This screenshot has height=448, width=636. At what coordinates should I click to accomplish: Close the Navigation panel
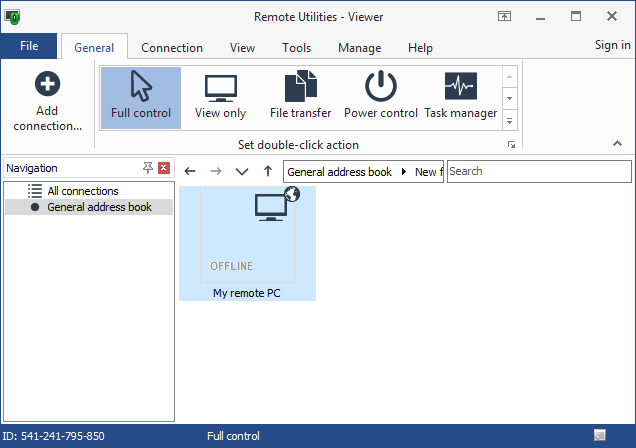[x=164, y=168]
